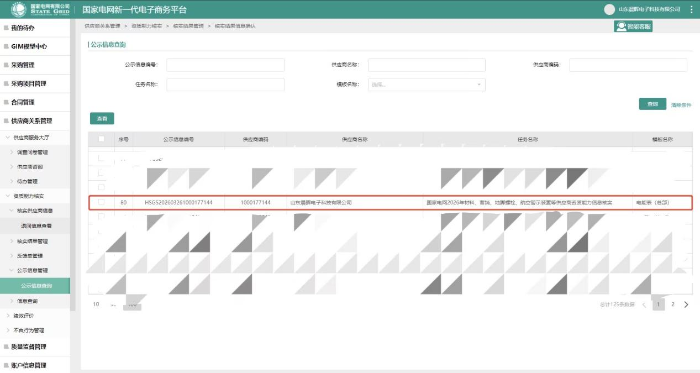The width and height of the screenshot is (700, 373).
Task: Click the icon beside 我的待办
Action: [x=6, y=28]
